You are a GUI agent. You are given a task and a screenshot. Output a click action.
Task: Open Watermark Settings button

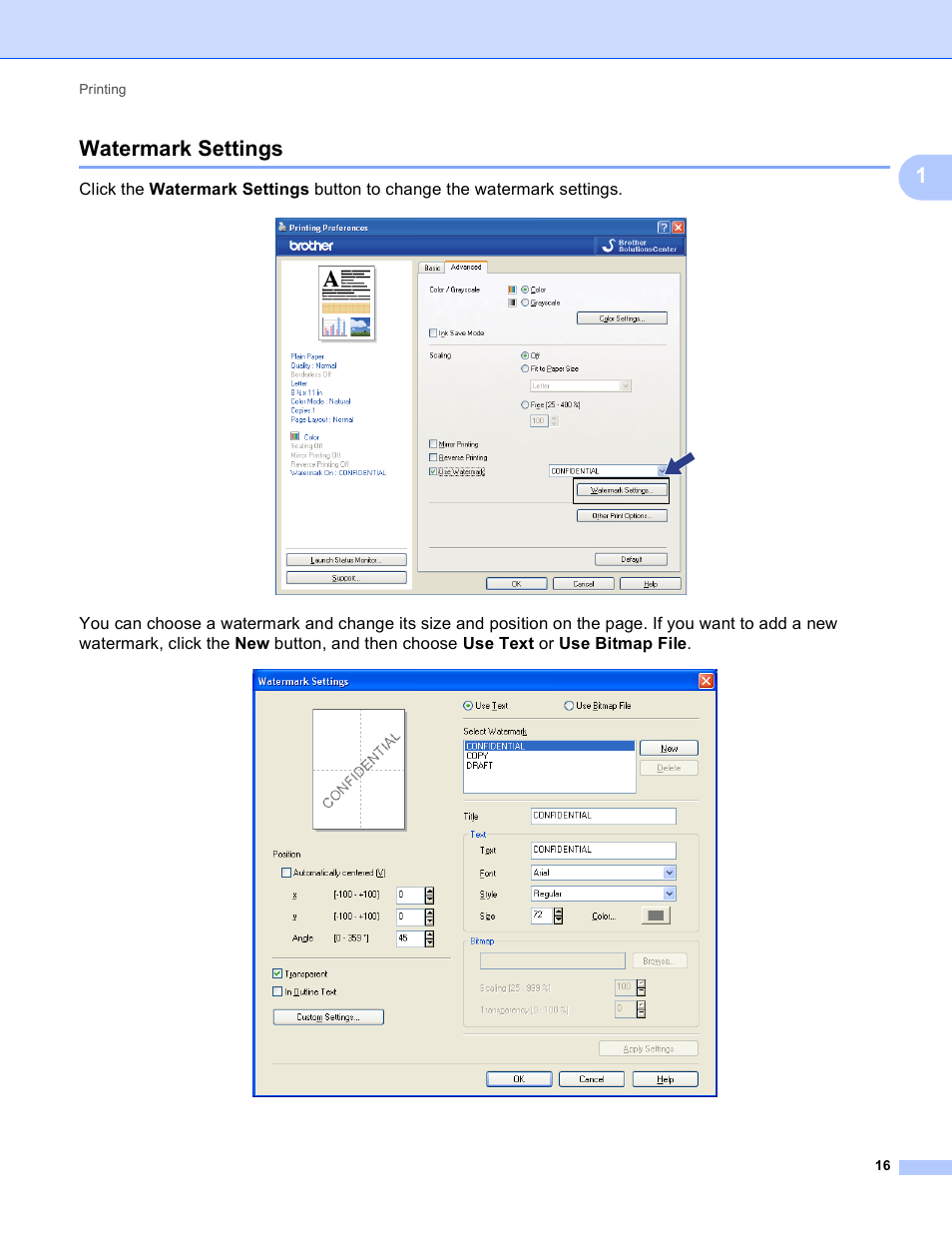click(622, 490)
